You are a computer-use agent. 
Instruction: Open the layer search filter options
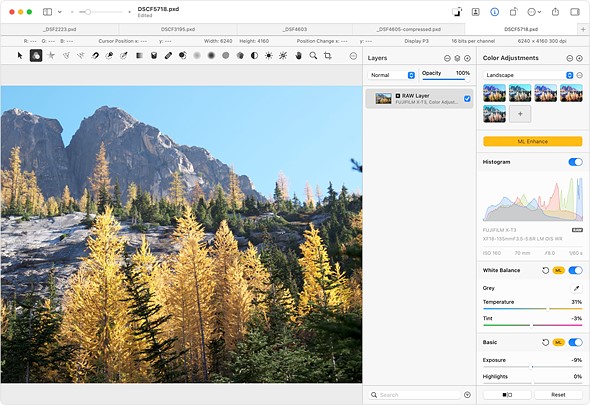tap(467, 395)
